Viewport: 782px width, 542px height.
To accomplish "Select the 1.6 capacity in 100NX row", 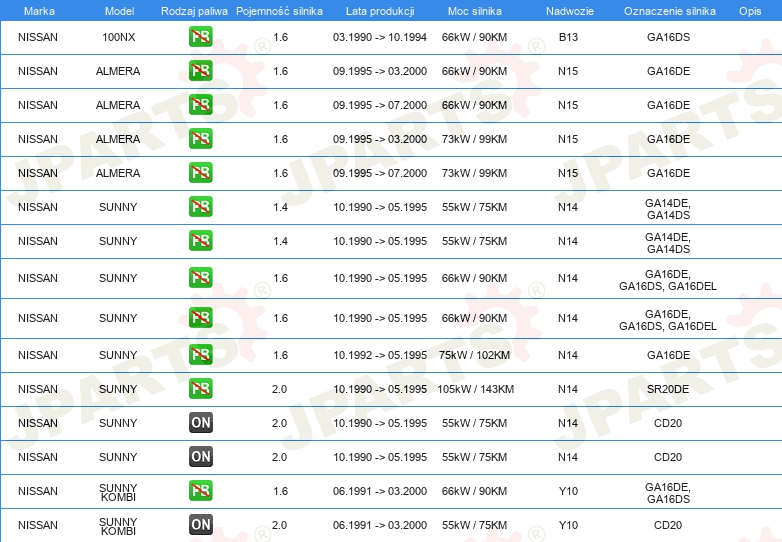I will pos(280,37).
